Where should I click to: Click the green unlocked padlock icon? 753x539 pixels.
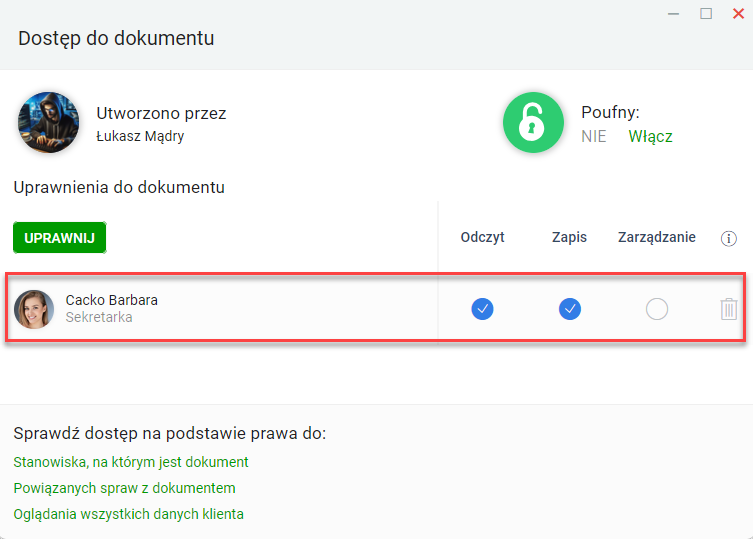click(533, 122)
